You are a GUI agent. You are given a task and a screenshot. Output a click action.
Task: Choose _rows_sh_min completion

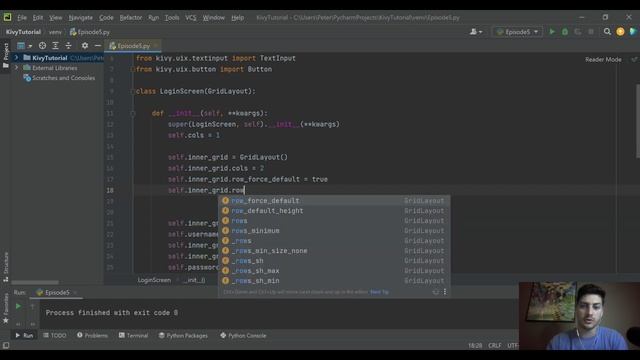334,281
